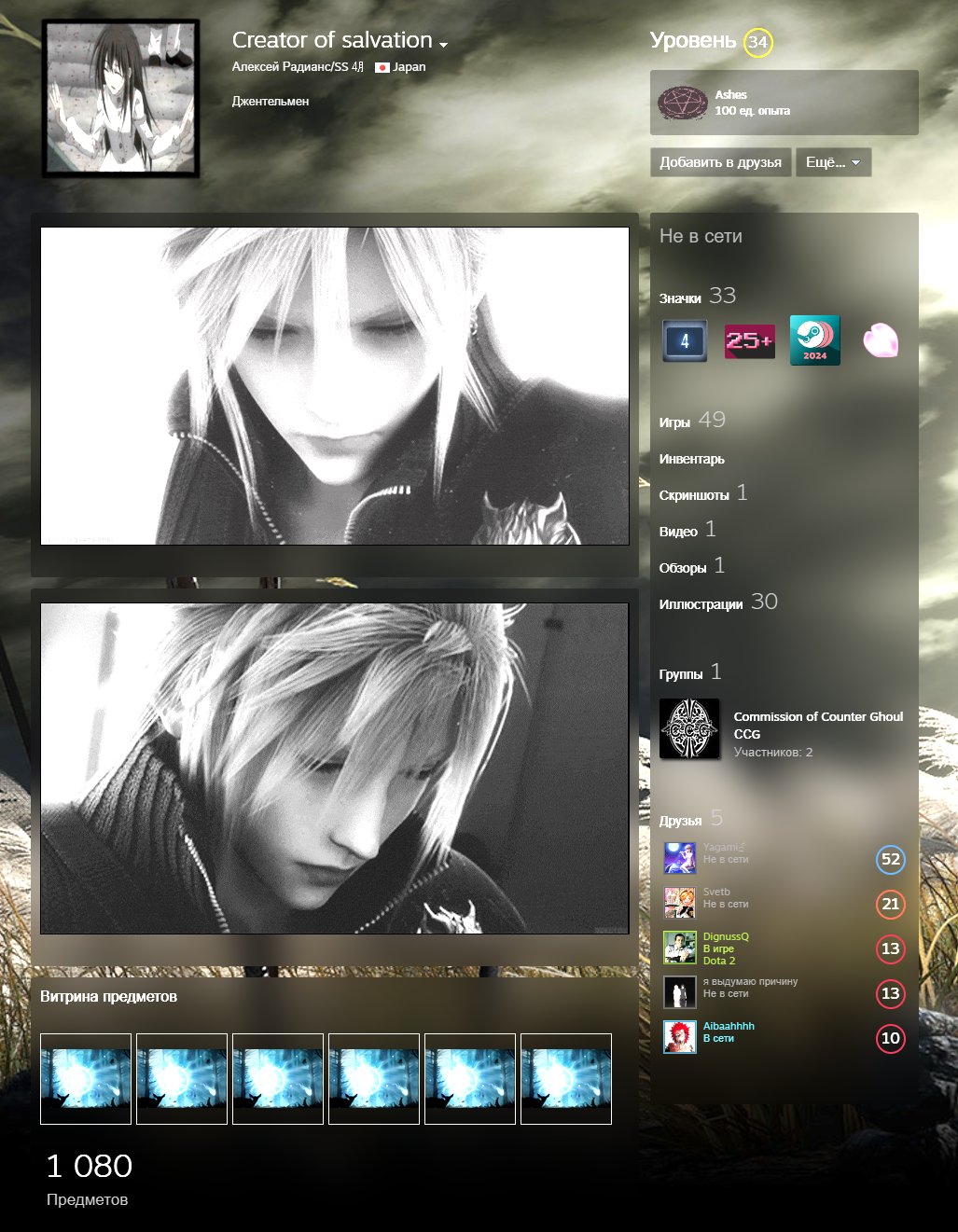Screen dimensions: 958x1232
Task: Go to the Иллюстрации artwork section
Action: (x=701, y=604)
